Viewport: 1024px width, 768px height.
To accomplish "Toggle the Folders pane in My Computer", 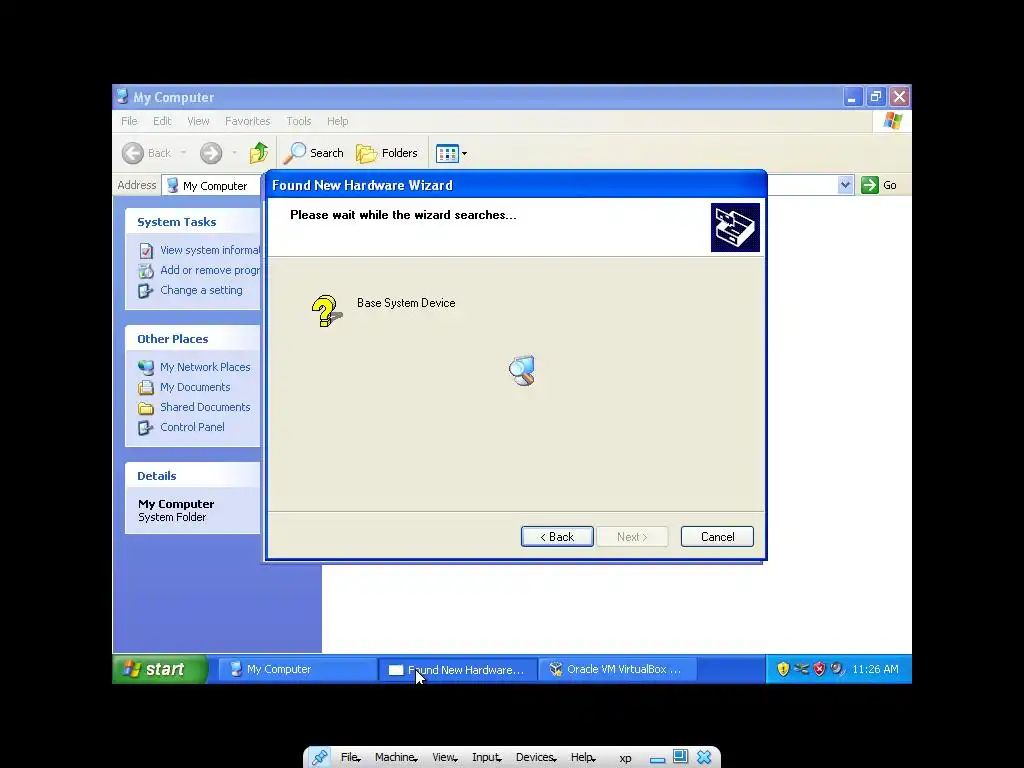I will 387,153.
